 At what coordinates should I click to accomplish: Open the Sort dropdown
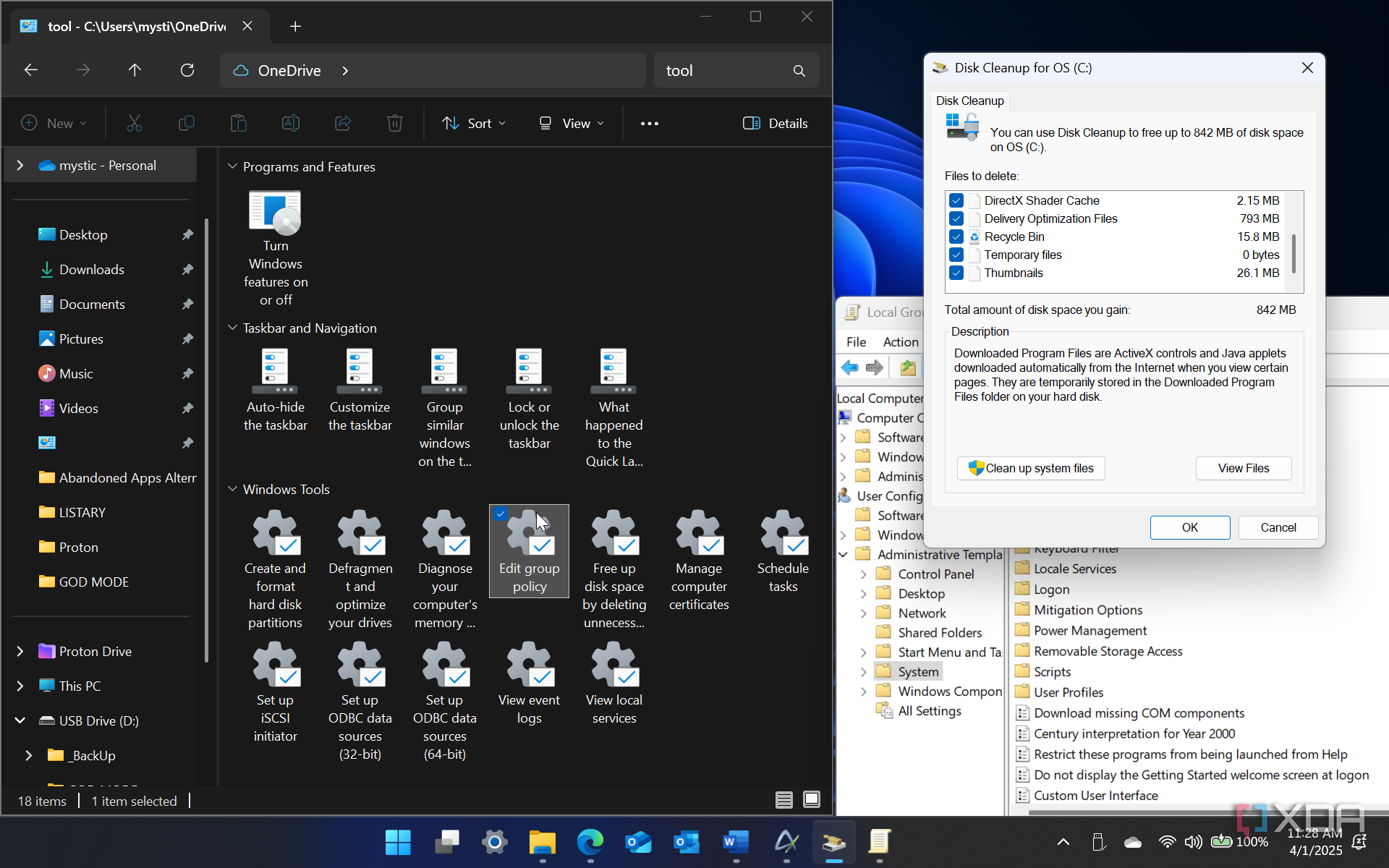[474, 123]
